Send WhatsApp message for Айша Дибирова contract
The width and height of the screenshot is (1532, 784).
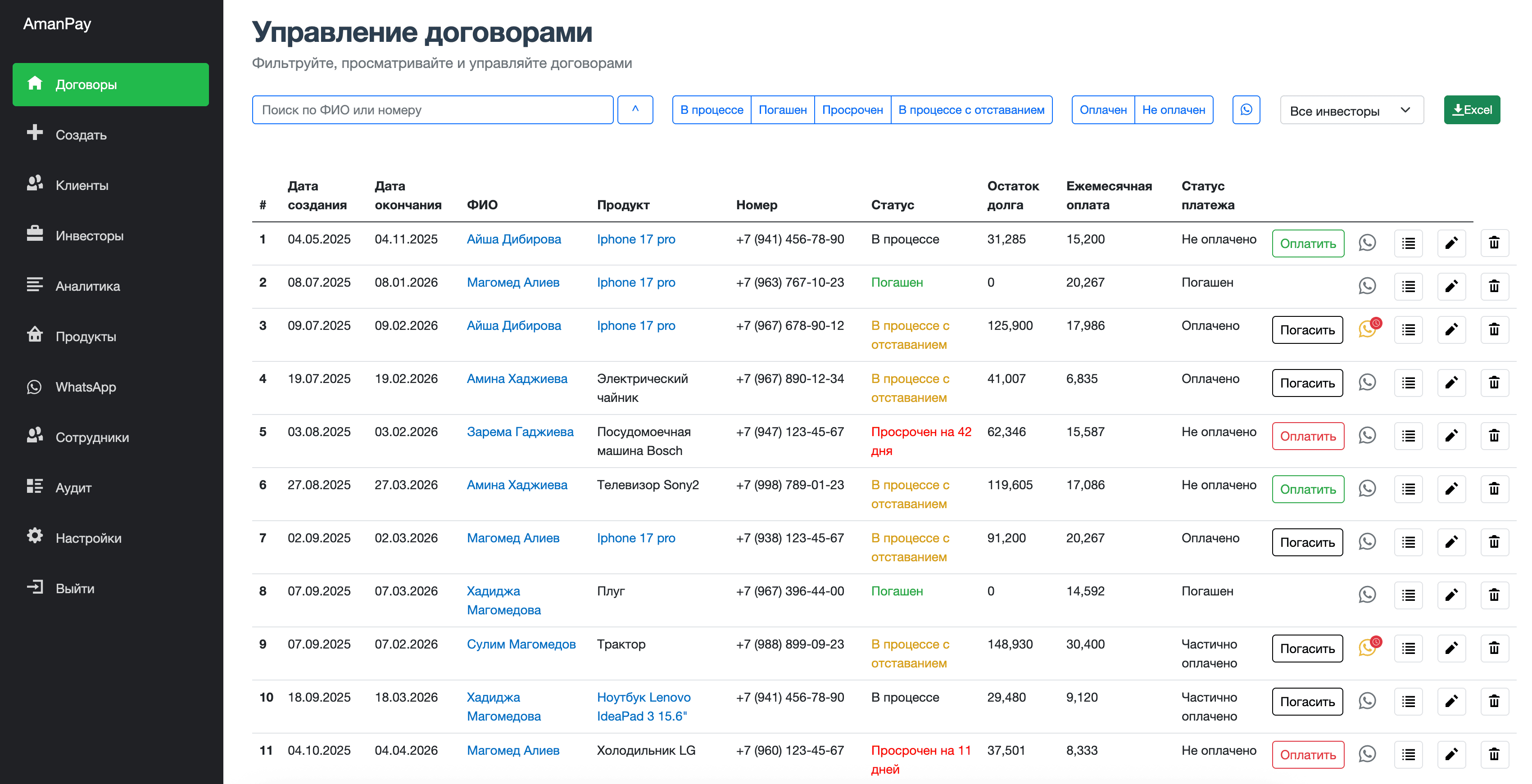click(1367, 243)
